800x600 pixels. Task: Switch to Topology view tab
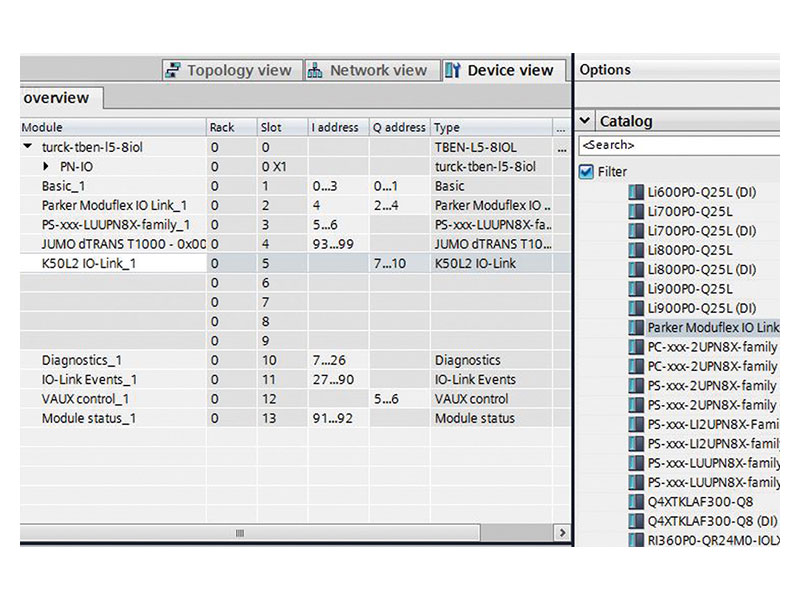tap(233, 70)
